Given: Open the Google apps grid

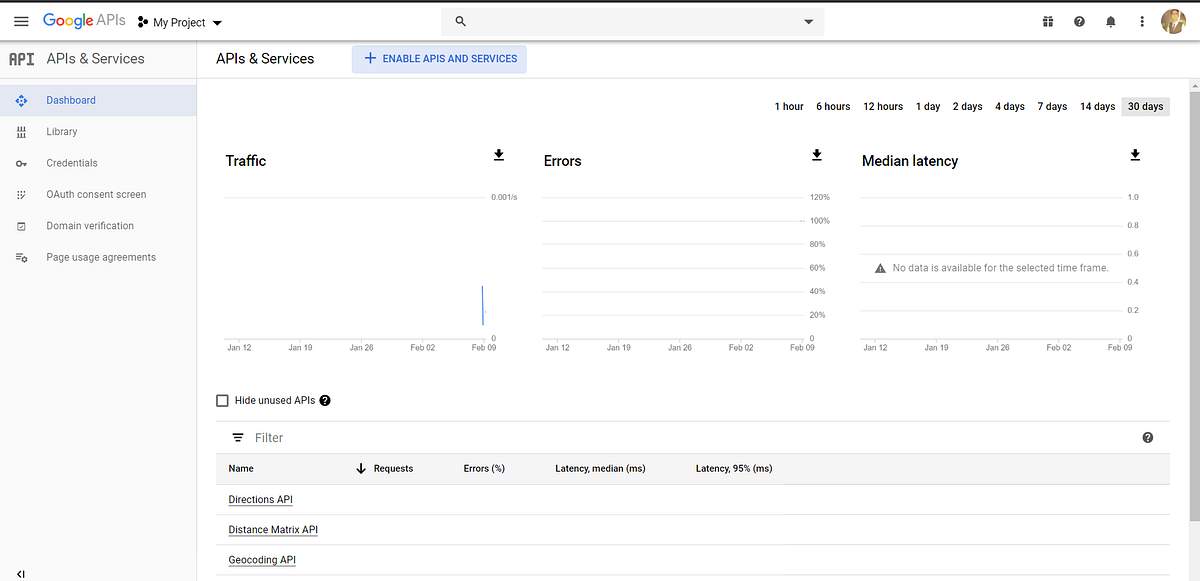Looking at the screenshot, I should pyautogui.click(x=1047, y=21).
